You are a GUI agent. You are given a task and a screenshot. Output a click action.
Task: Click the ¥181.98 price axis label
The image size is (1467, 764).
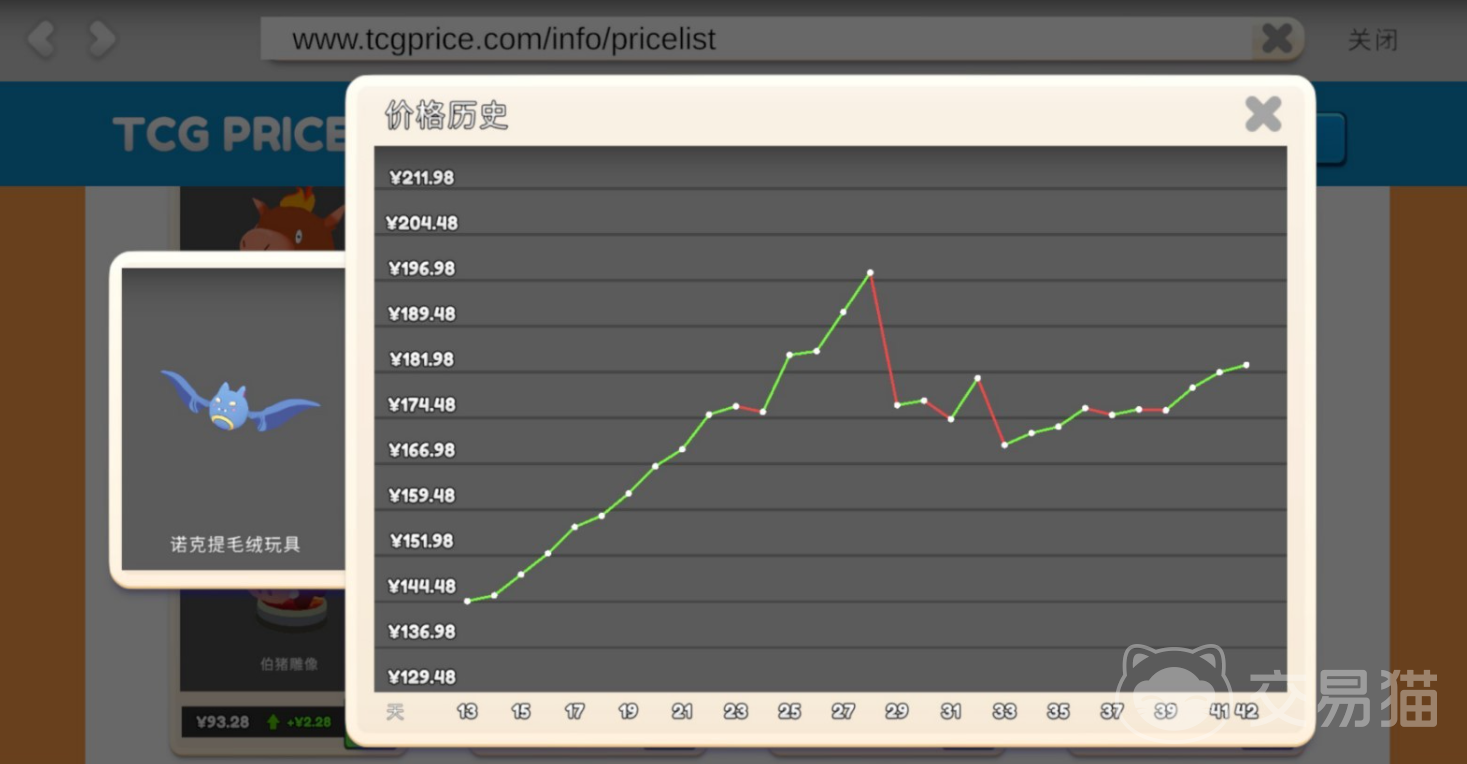point(421,359)
